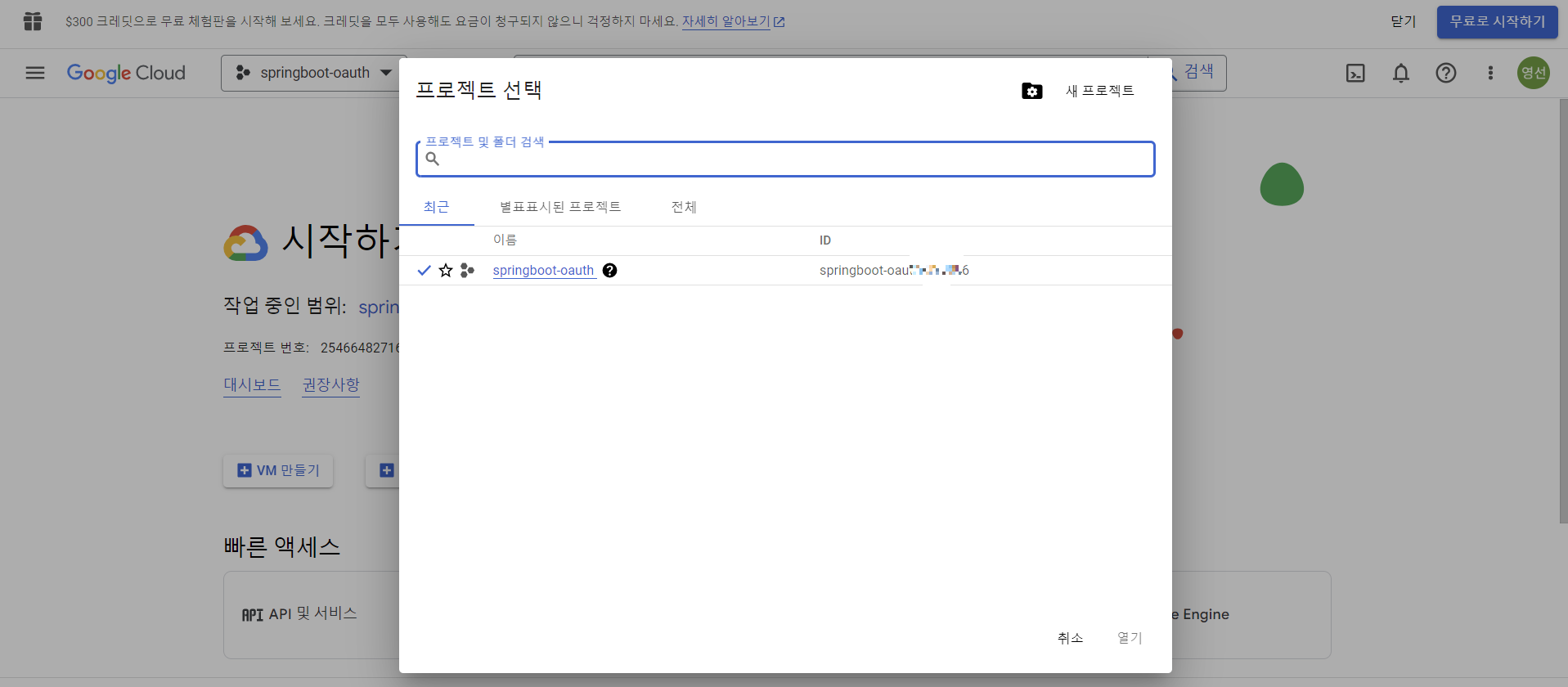The height and width of the screenshot is (687, 1568).
Task: Click the magnifier icon in the search field
Action: click(x=433, y=159)
